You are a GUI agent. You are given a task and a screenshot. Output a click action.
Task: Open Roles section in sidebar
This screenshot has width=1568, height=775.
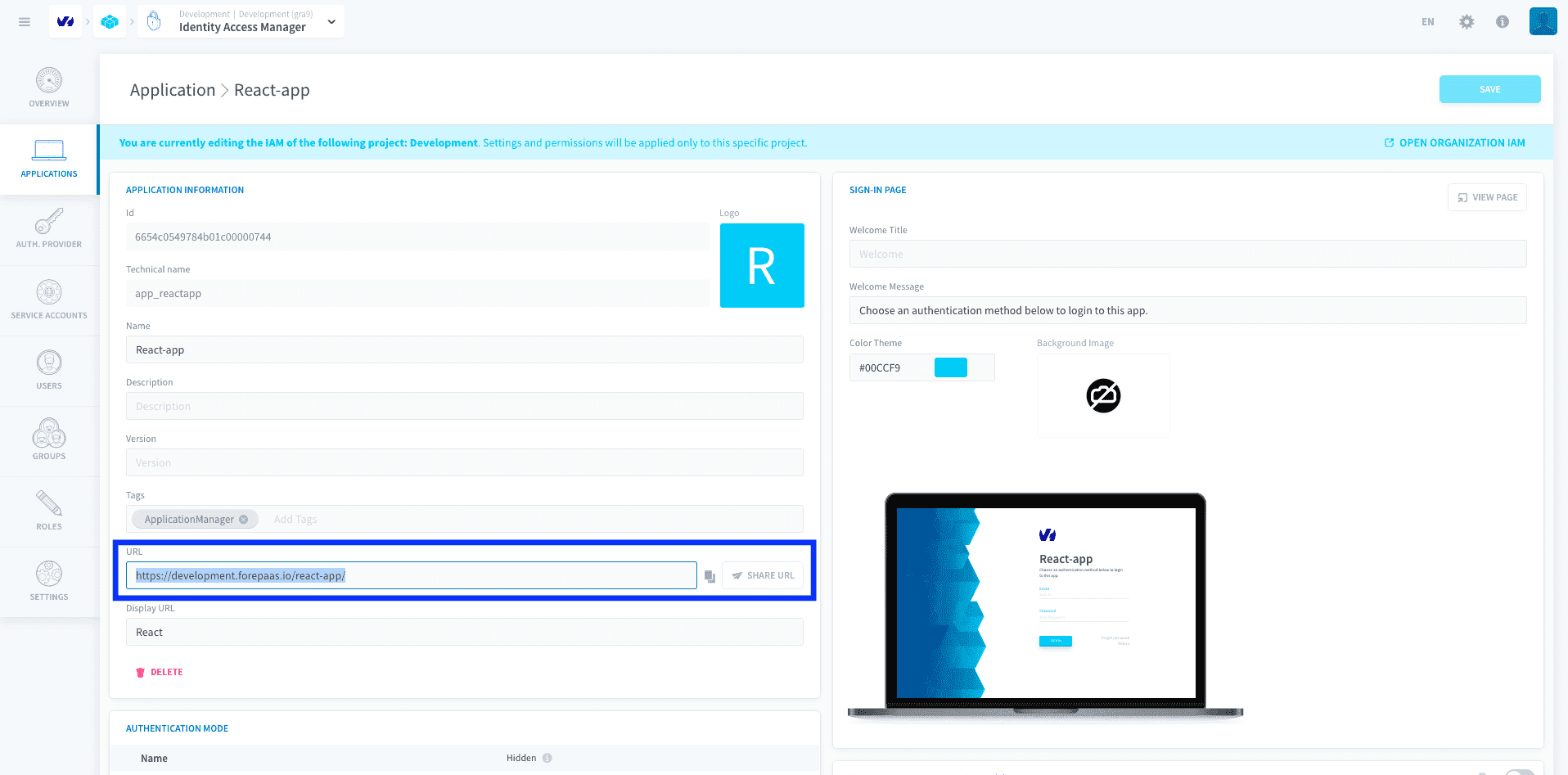(x=49, y=511)
